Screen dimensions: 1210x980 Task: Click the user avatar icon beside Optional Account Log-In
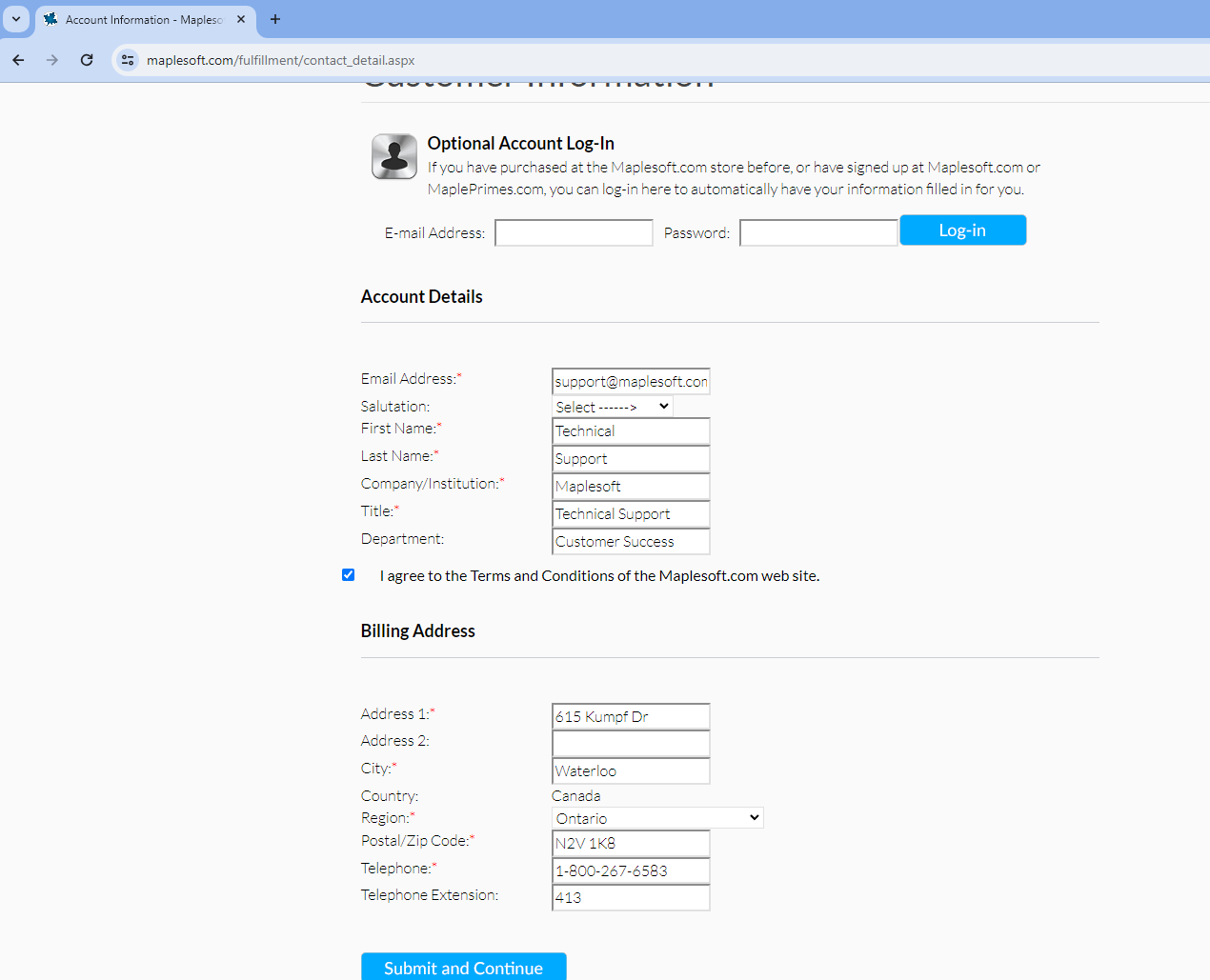tap(394, 156)
